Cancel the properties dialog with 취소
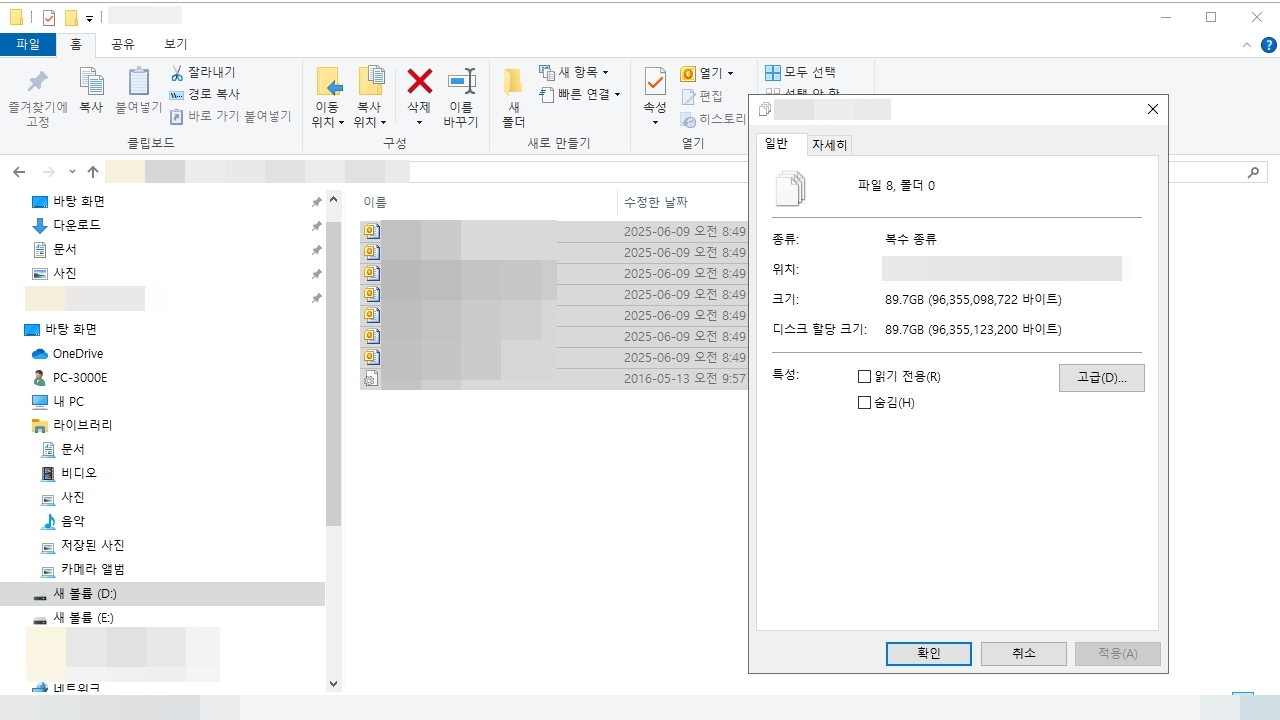 coord(1024,653)
